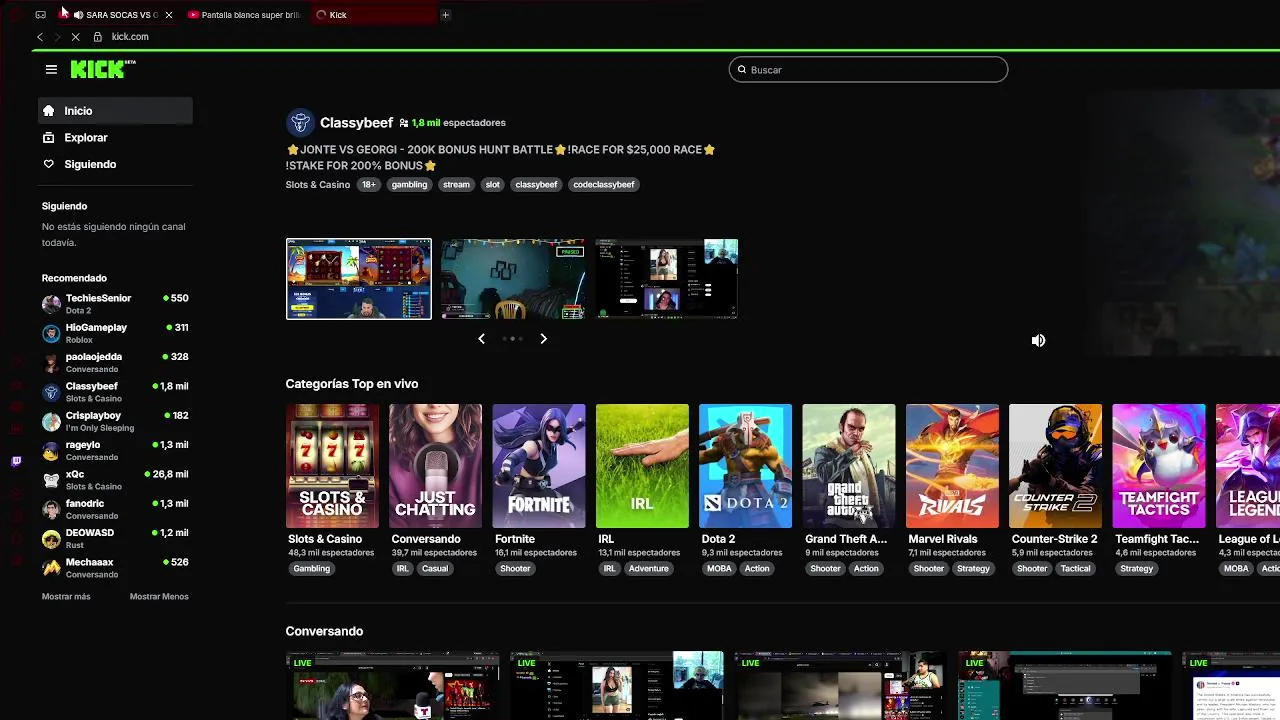Click the Twitch icon in browser sidebar
This screenshot has width=1280, height=720.
click(16, 461)
